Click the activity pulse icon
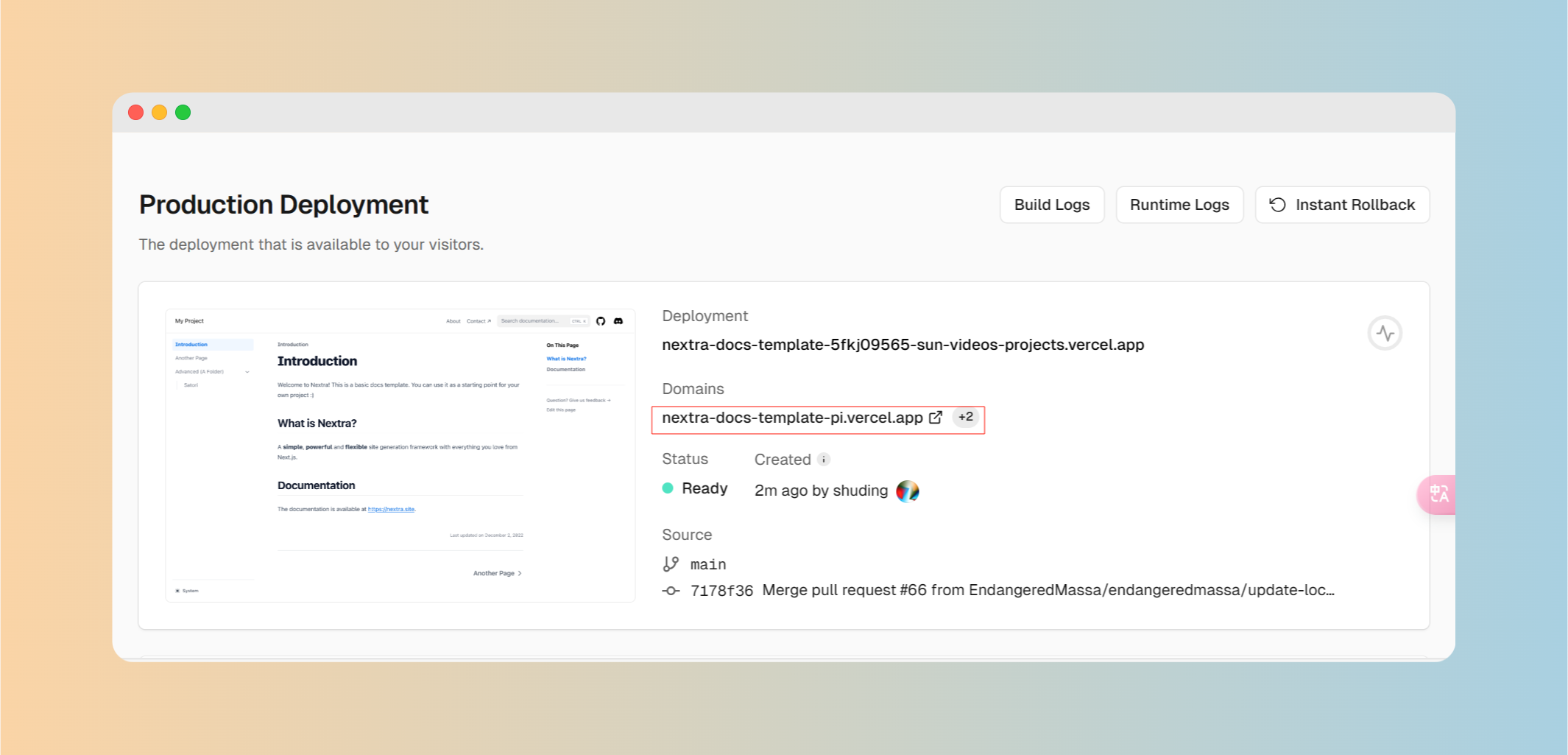Image resolution: width=1568 pixels, height=755 pixels. click(1385, 333)
